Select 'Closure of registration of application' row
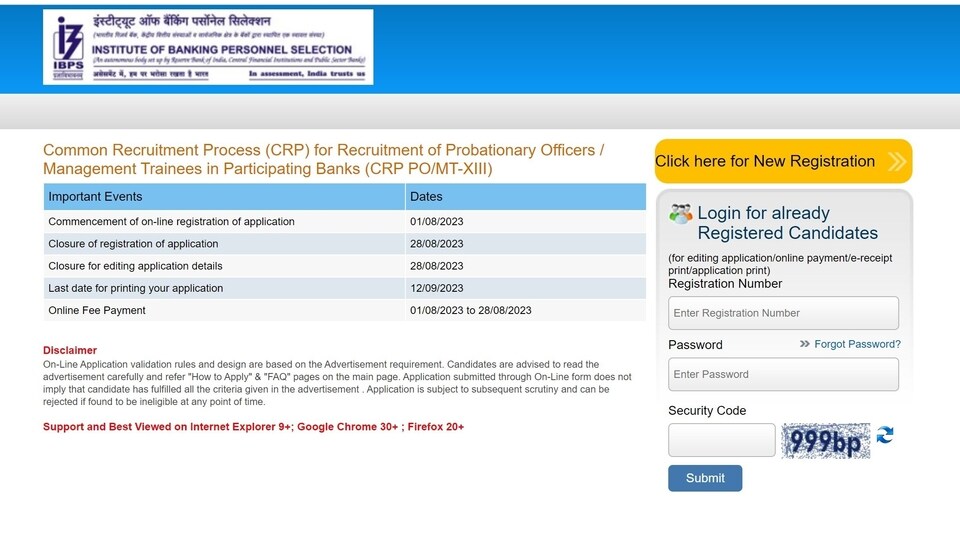Image resolution: width=960 pixels, height=540 pixels. [x=345, y=244]
